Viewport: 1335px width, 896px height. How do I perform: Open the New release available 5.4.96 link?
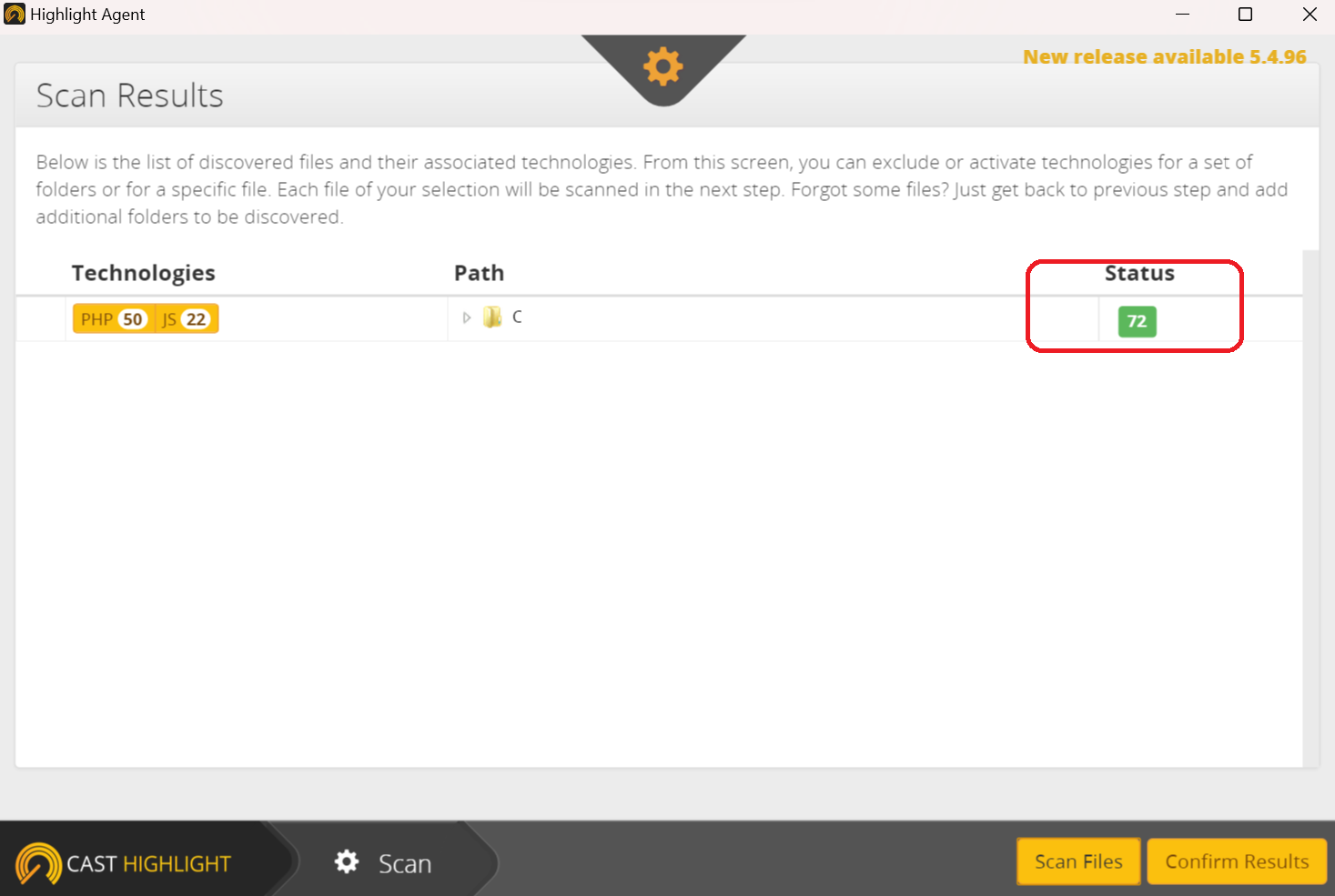tap(1165, 56)
